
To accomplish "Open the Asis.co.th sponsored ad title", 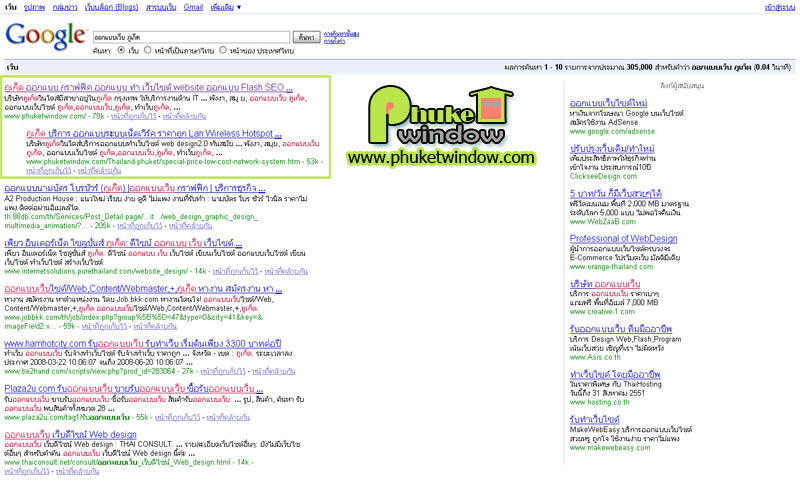I will pos(620,328).
